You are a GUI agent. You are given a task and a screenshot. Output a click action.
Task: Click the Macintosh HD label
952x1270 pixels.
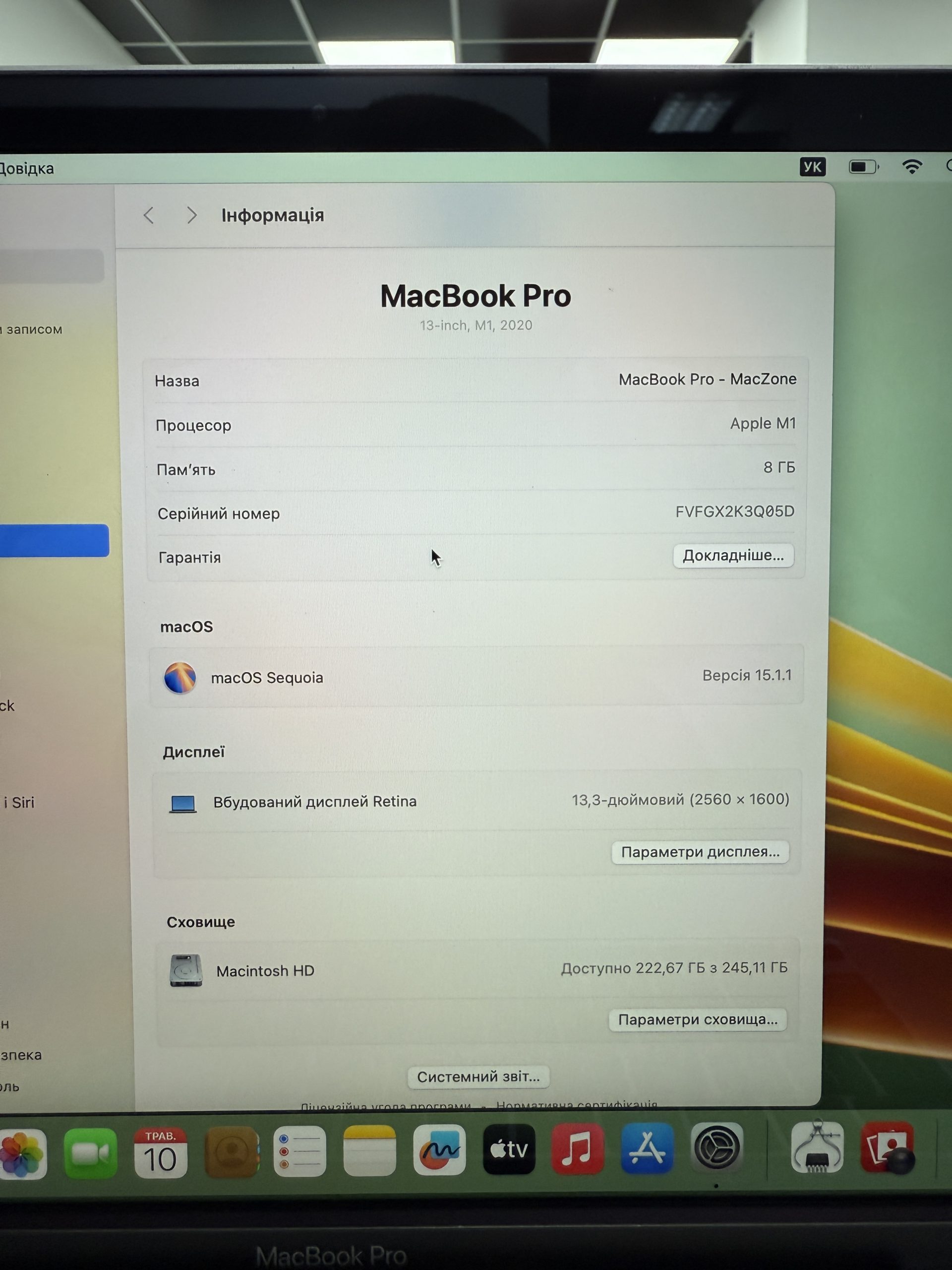pyautogui.click(x=265, y=971)
